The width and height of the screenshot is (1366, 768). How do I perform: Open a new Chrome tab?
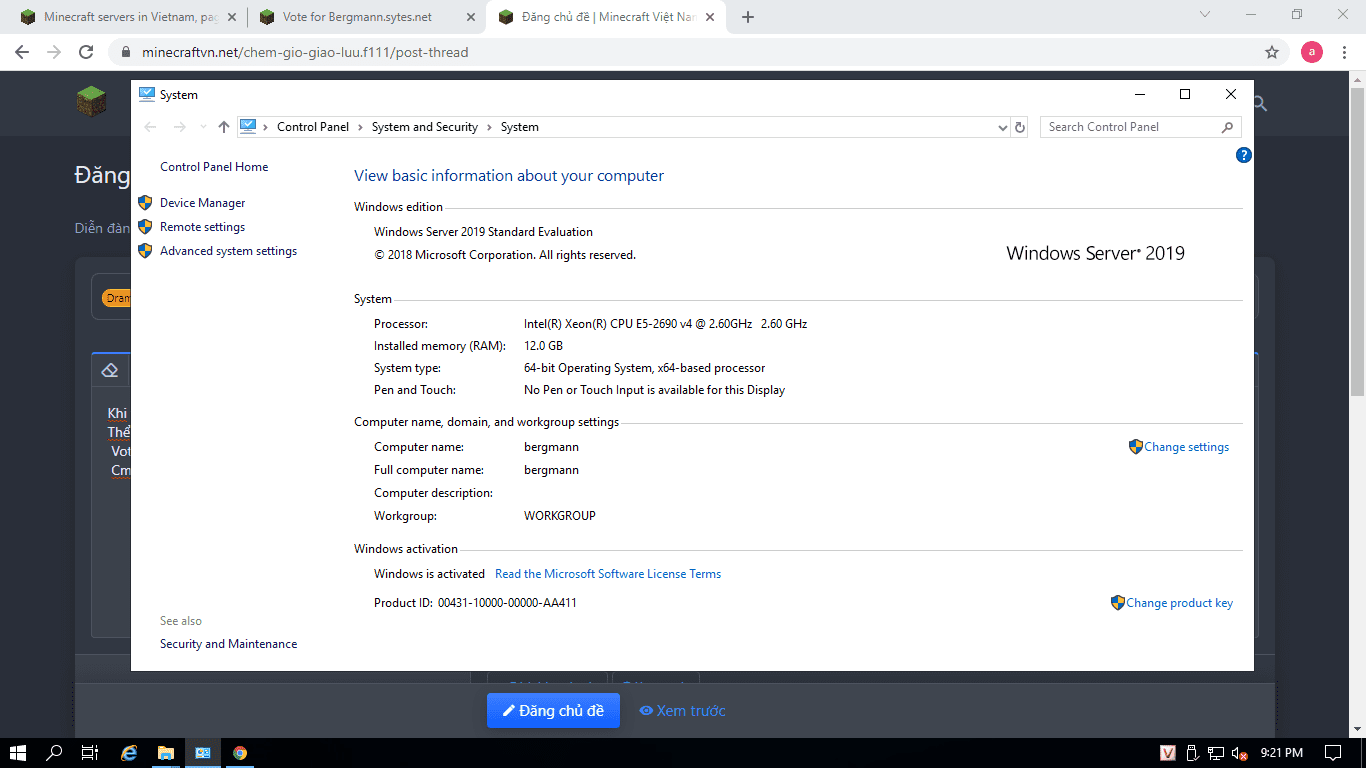pos(748,17)
